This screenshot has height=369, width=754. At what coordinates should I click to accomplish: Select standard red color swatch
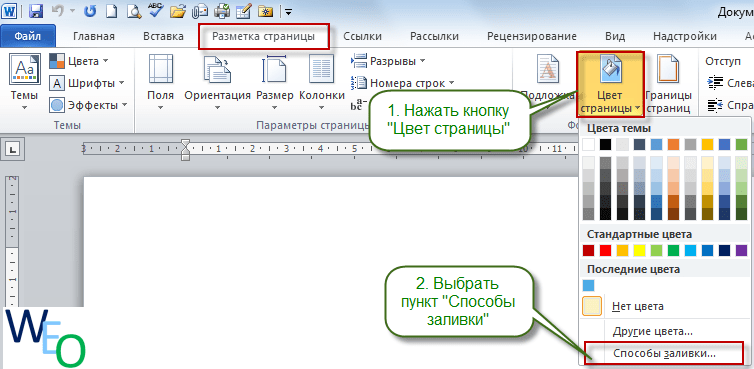(x=605, y=250)
